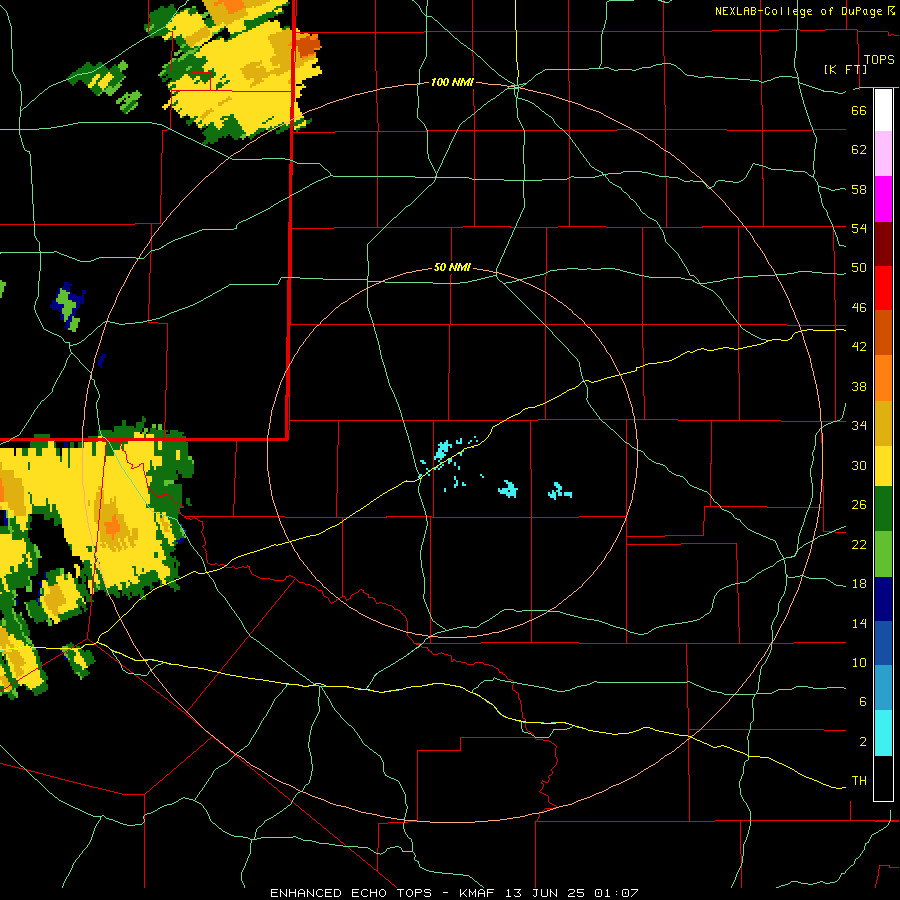900x900 pixels.
Task: Click the legend value 66
Action: tap(859, 110)
